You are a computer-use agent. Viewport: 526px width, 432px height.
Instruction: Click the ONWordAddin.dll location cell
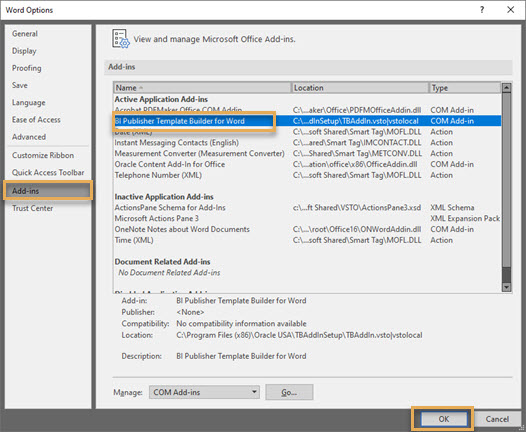[357, 229]
